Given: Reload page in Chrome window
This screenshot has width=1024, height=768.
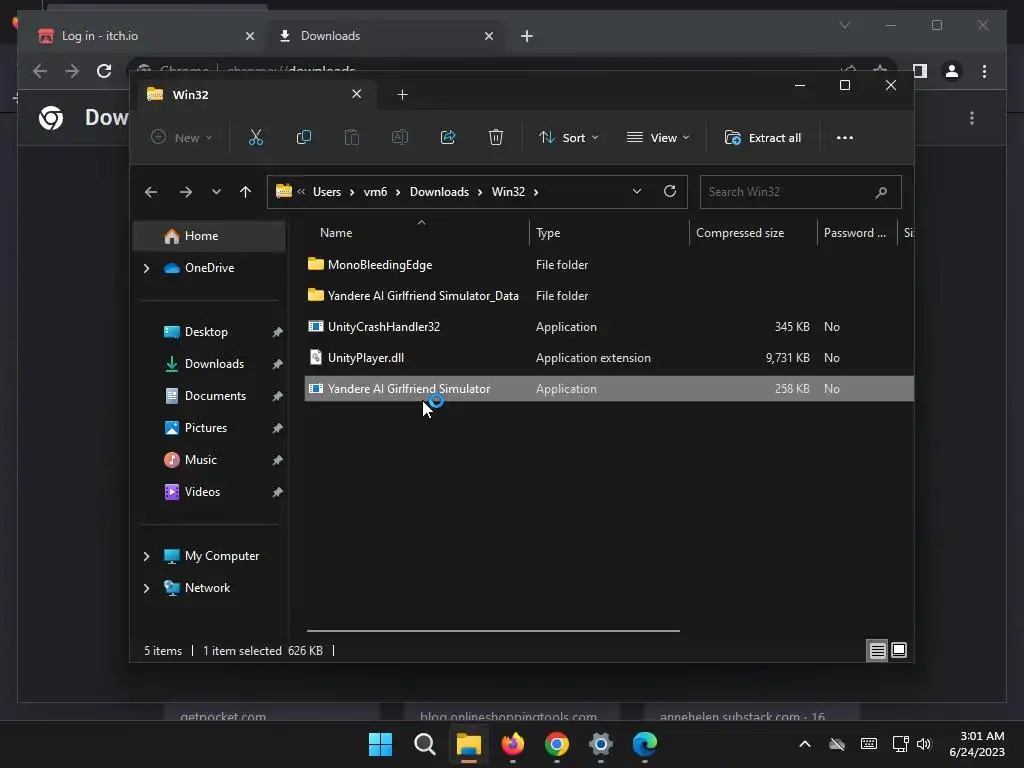Looking at the screenshot, I should 104,71.
